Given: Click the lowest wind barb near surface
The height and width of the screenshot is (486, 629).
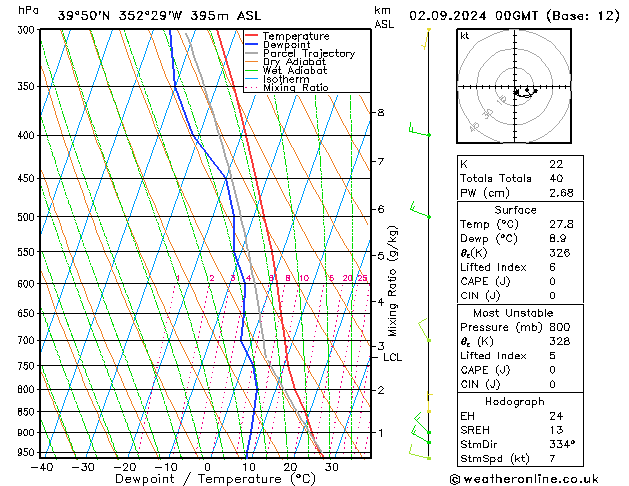Looking at the screenshot, I should point(420,452).
